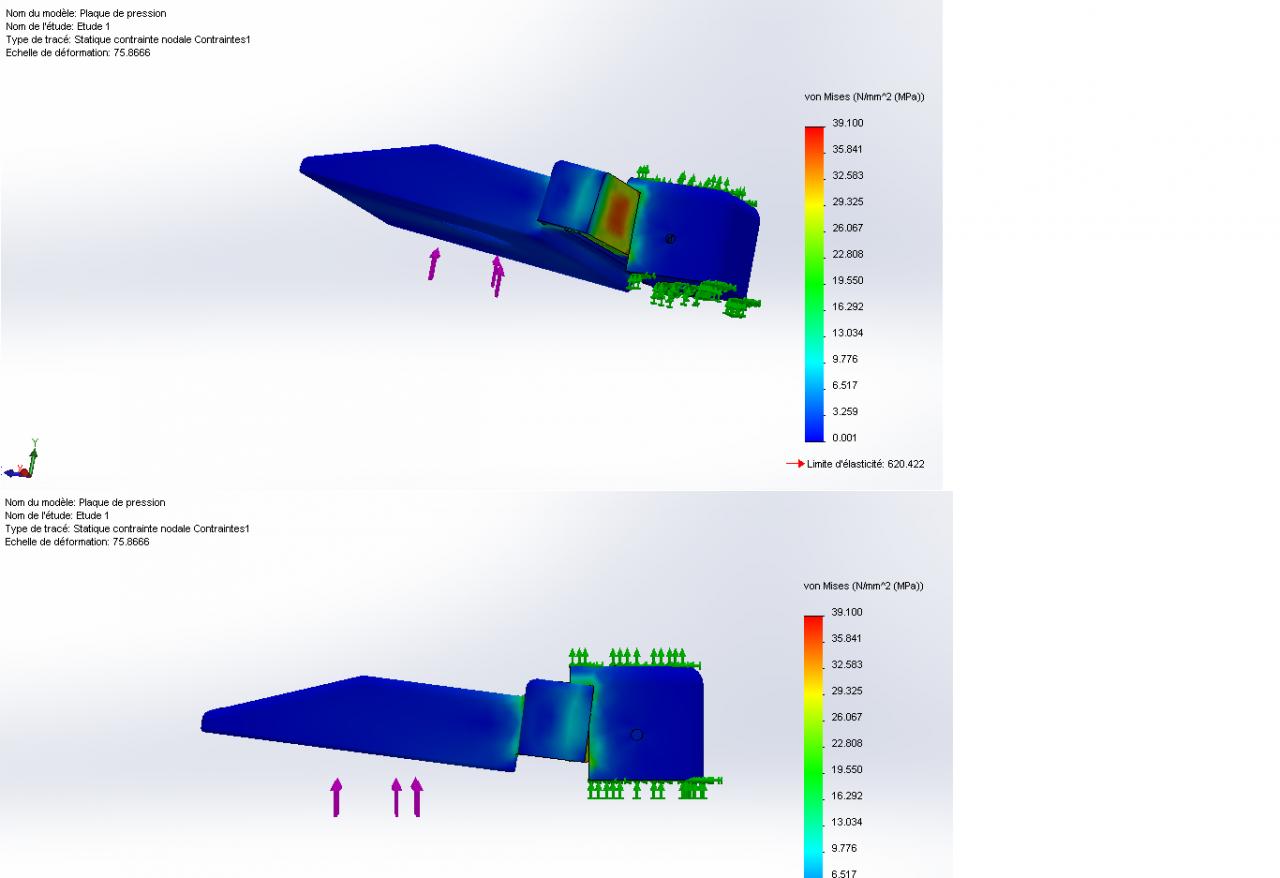Click the 26.067 value in lower legend

(x=847, y=717)
